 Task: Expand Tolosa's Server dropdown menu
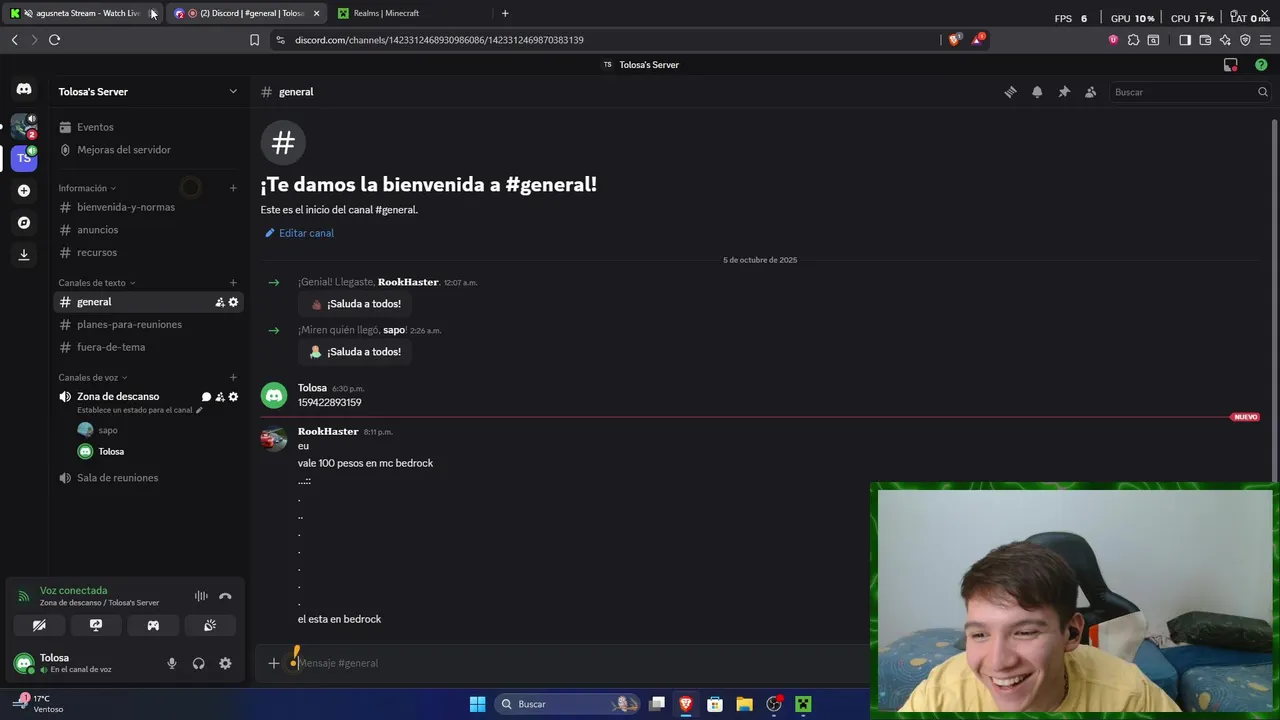pos(233,92)
